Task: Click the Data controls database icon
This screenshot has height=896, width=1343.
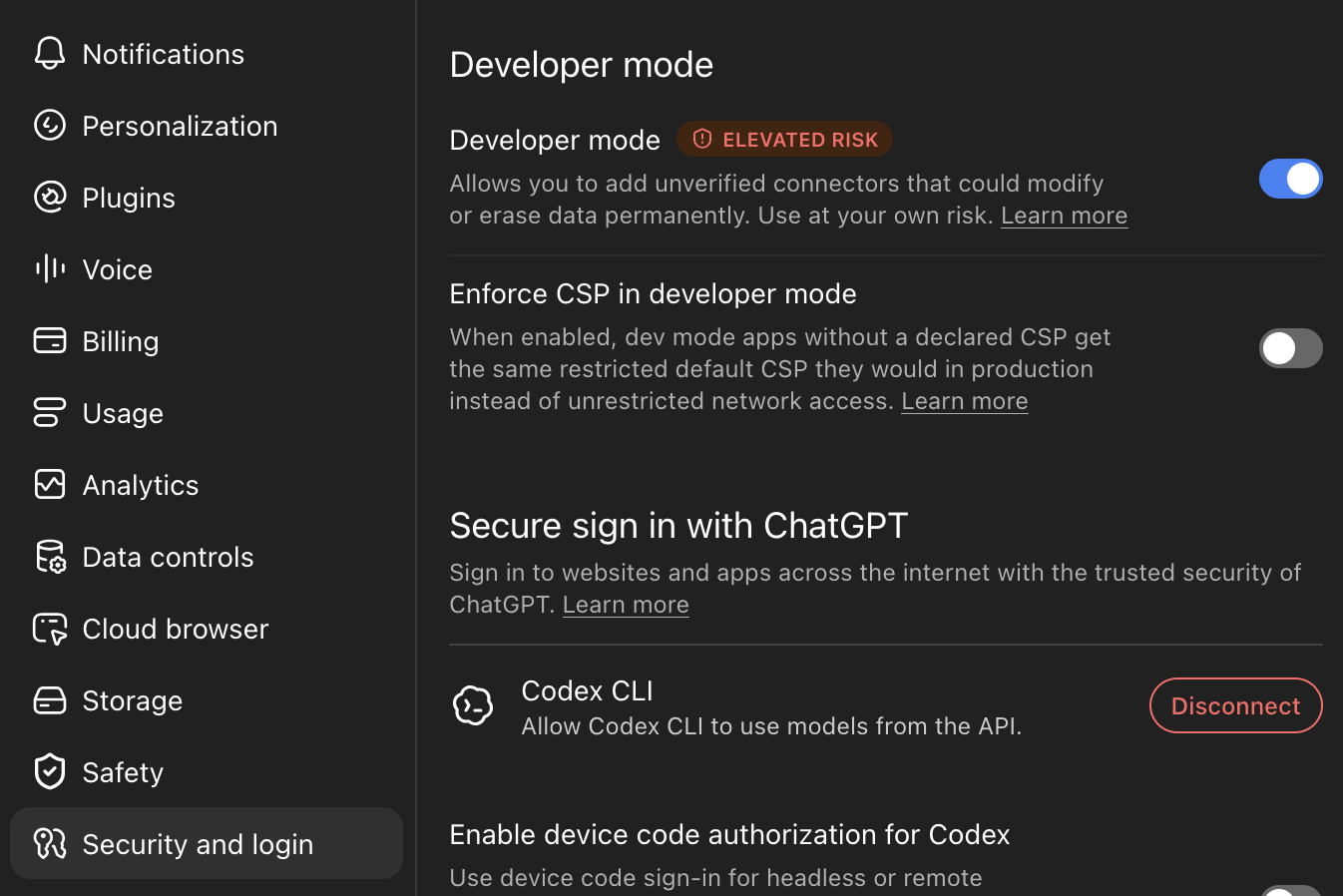Action: [50, 556]
